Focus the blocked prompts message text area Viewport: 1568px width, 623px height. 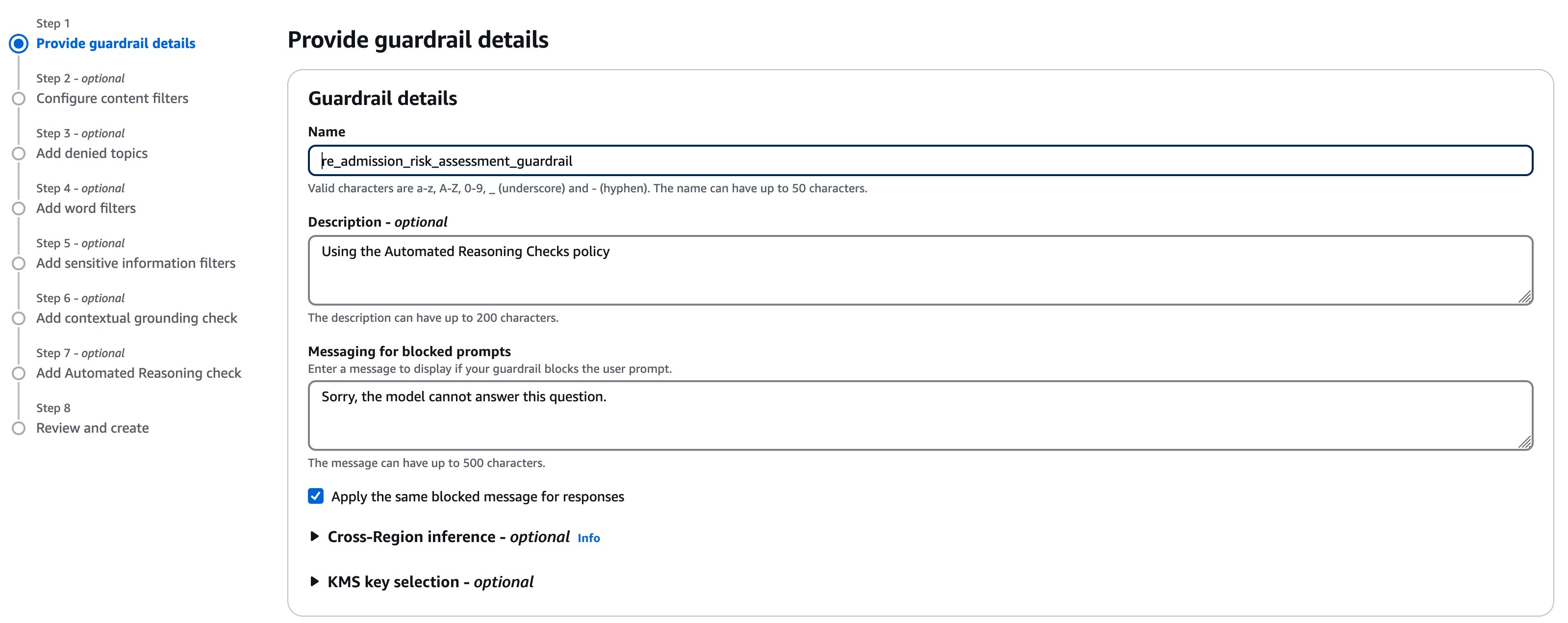[919, 415]
